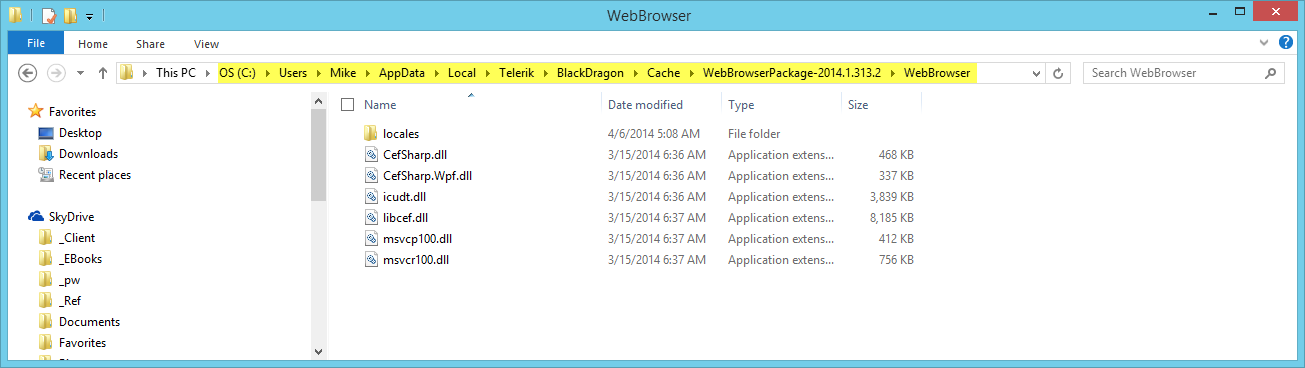This screenshot has height=368, width=1305.
Task: Open the File menu tab
Action: click(36, 43)
